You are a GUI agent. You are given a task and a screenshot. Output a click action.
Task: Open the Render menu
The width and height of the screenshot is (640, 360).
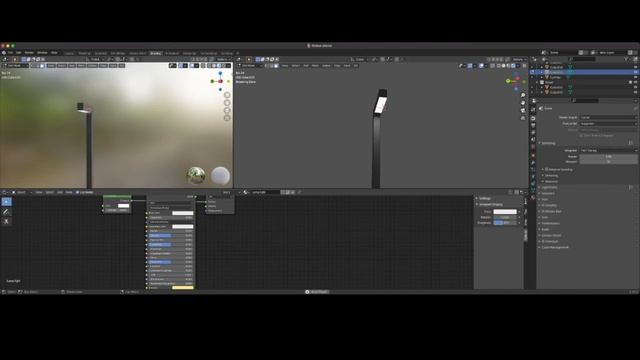tap(29, 53)
